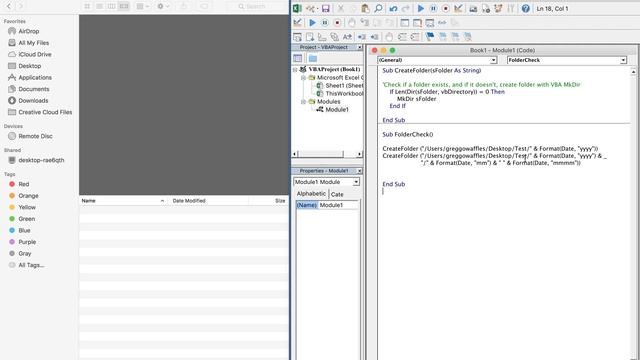Collapse the Microsoft Excel Objects folder
This screenshot has width=640, height=360.
pos(303,78)
